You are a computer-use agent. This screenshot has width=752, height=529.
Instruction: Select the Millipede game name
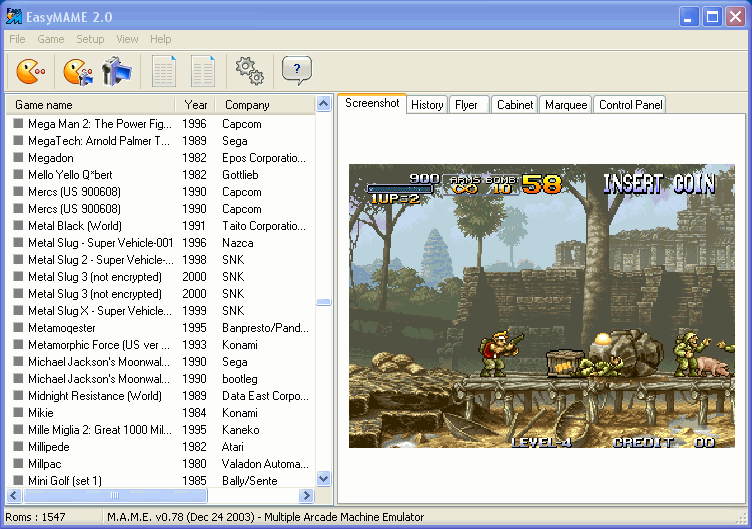[x=49, y=447]
